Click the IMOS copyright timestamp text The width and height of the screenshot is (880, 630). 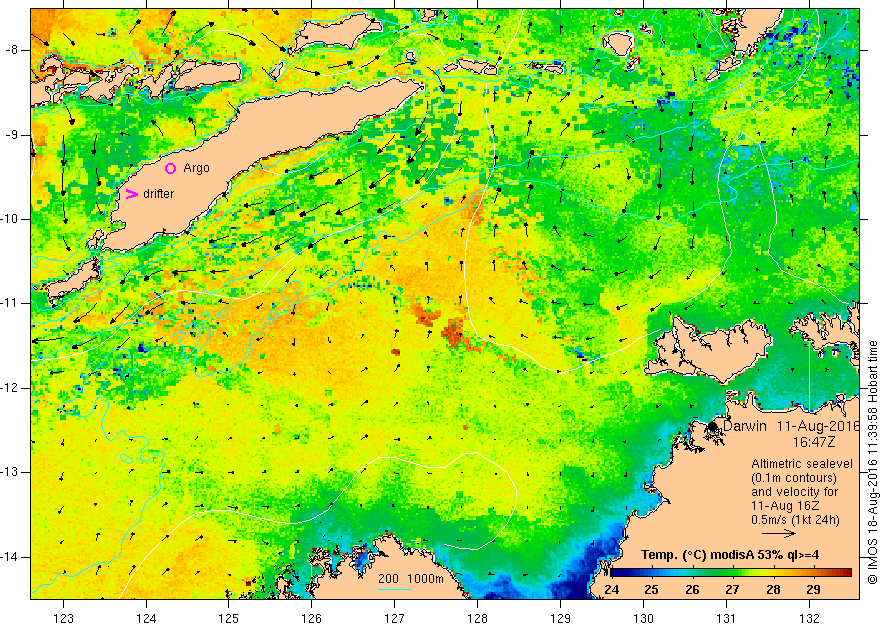(x=872, y=462)
